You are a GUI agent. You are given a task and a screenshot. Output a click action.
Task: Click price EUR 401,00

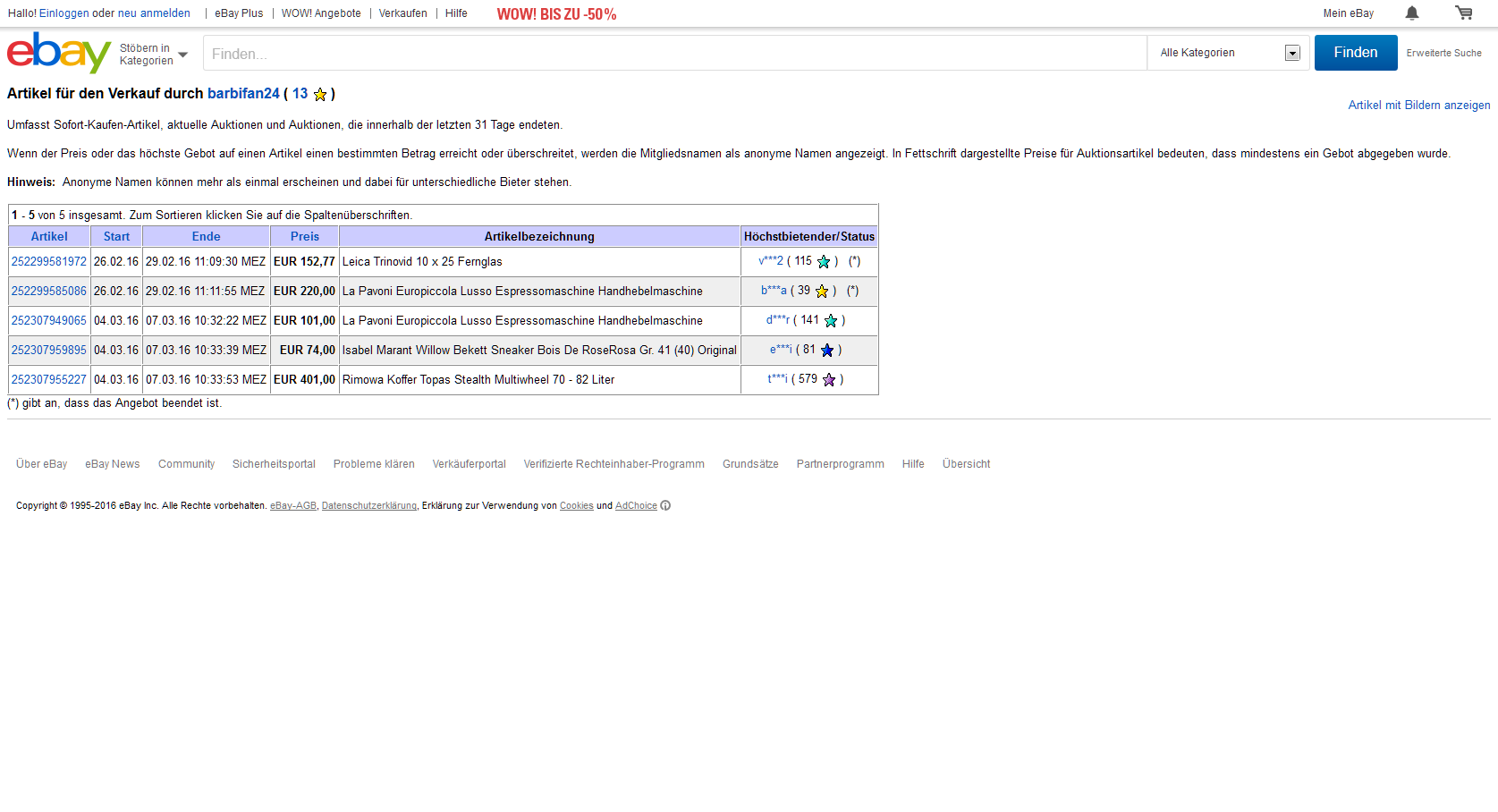click(x=304, y=380)
